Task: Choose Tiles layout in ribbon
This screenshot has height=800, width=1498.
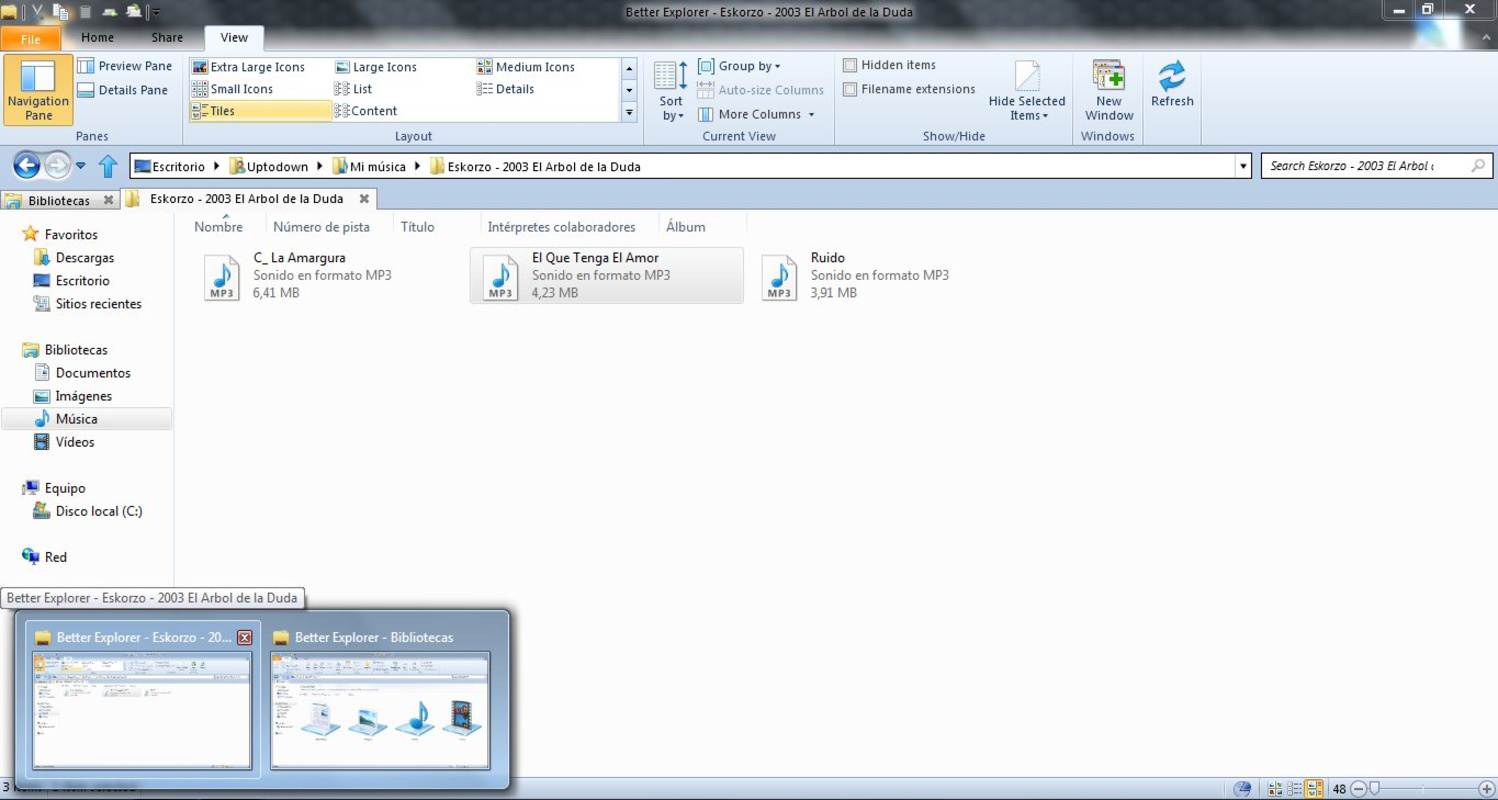Action: click(x=260, y=111)
